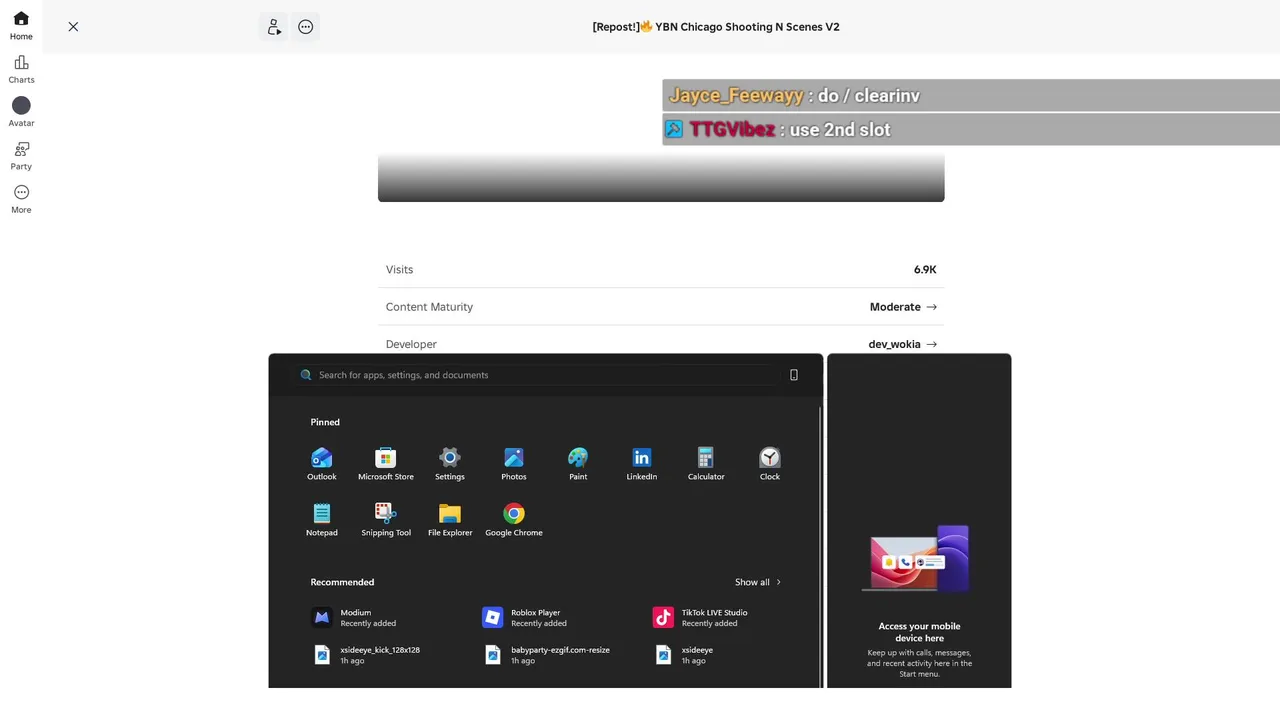
Task: Launch Notepad from pinned apps
Action: coord(322,520)
